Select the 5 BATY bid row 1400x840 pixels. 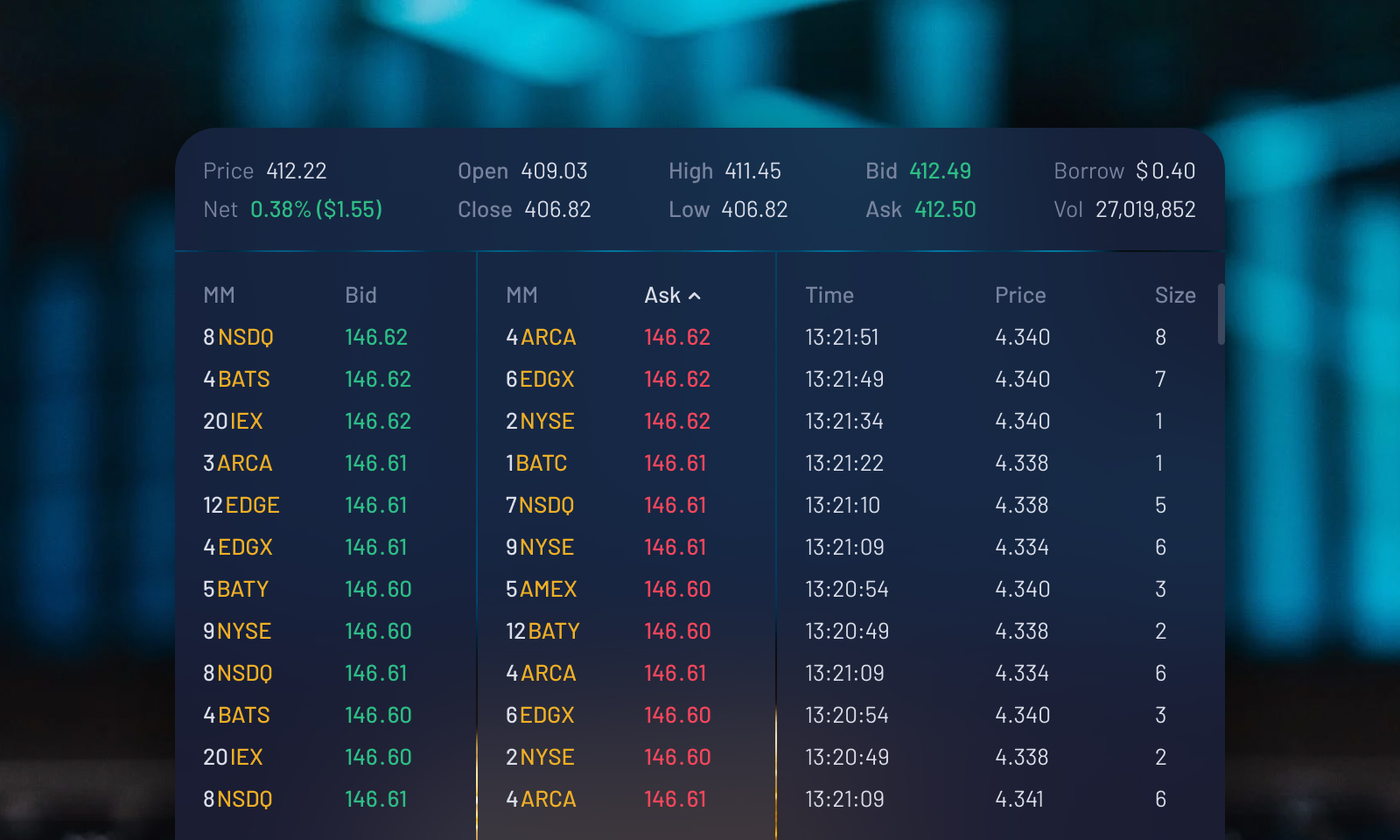pyautogui.click(x=325, y=589)
